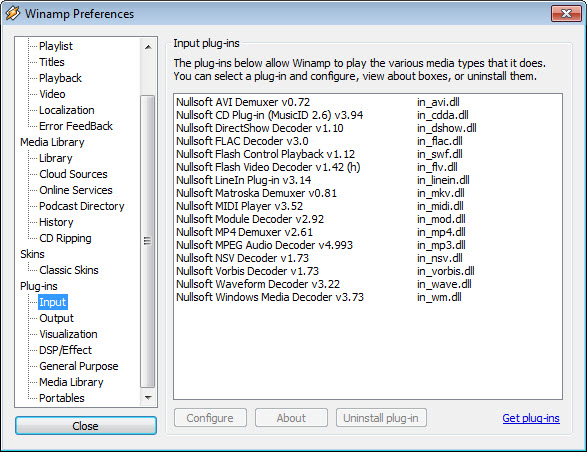Screen dimensions: 587x452
Task: Open General Purpose plug-ins
Action: 79,366
